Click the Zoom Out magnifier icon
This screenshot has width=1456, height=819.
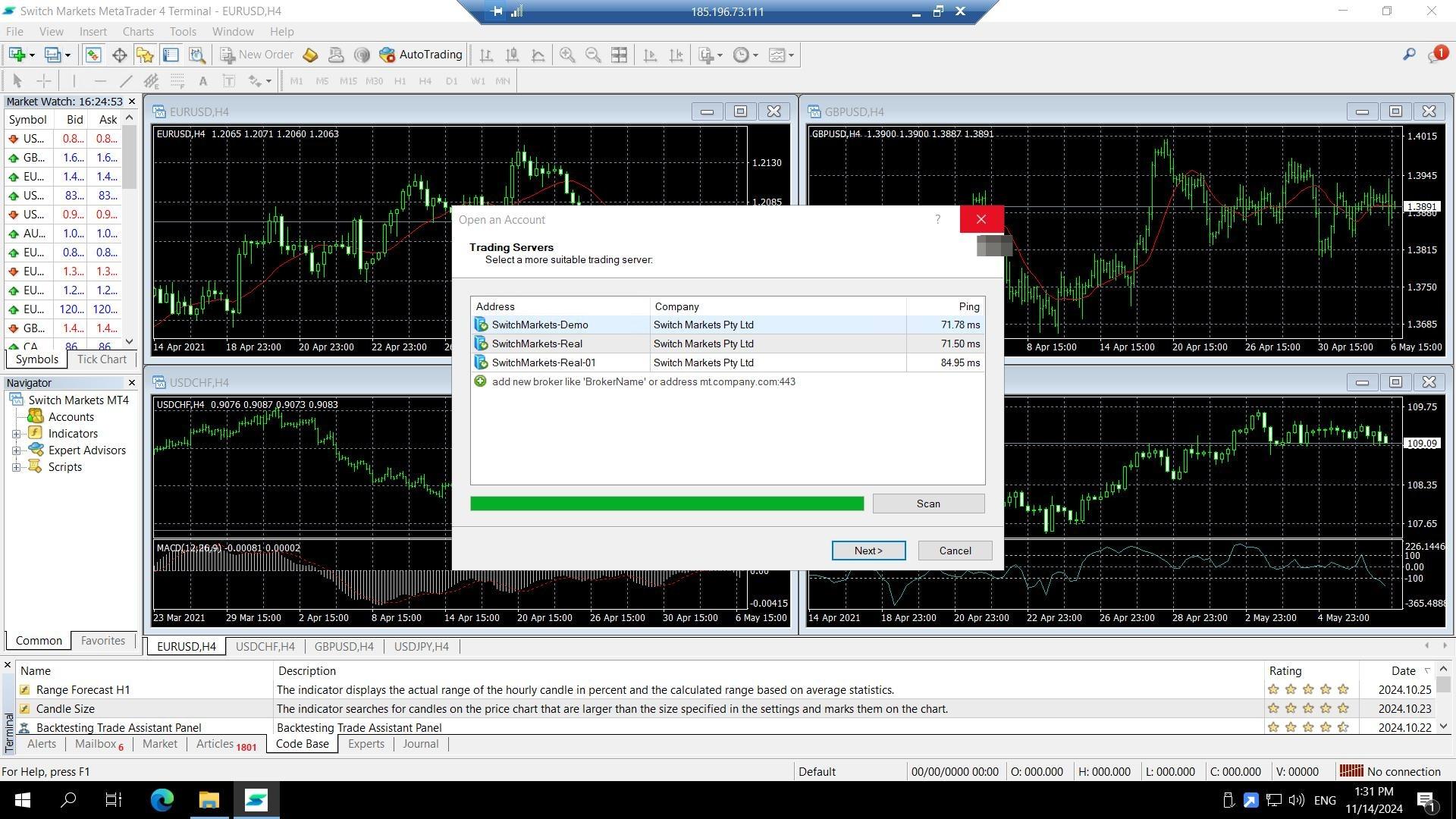(x=593, y=55)
